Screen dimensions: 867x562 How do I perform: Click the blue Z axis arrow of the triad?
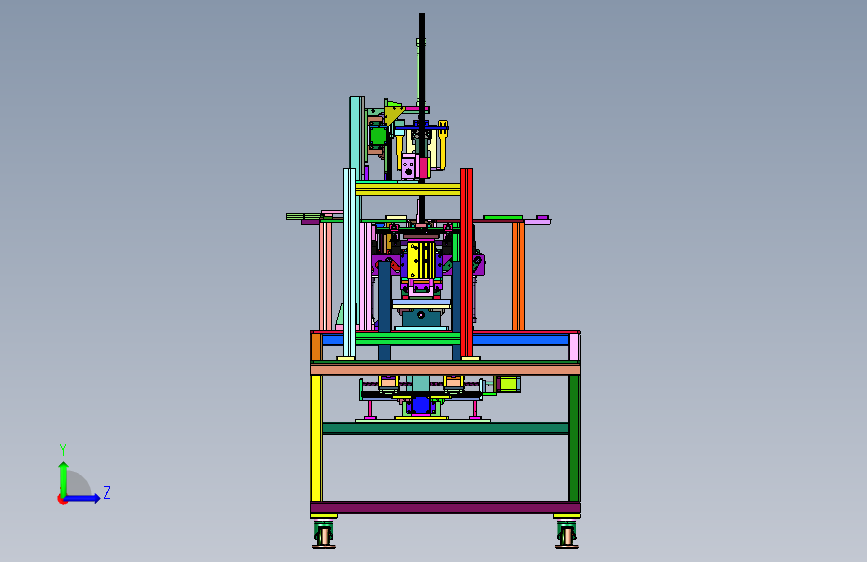[83, 498]
